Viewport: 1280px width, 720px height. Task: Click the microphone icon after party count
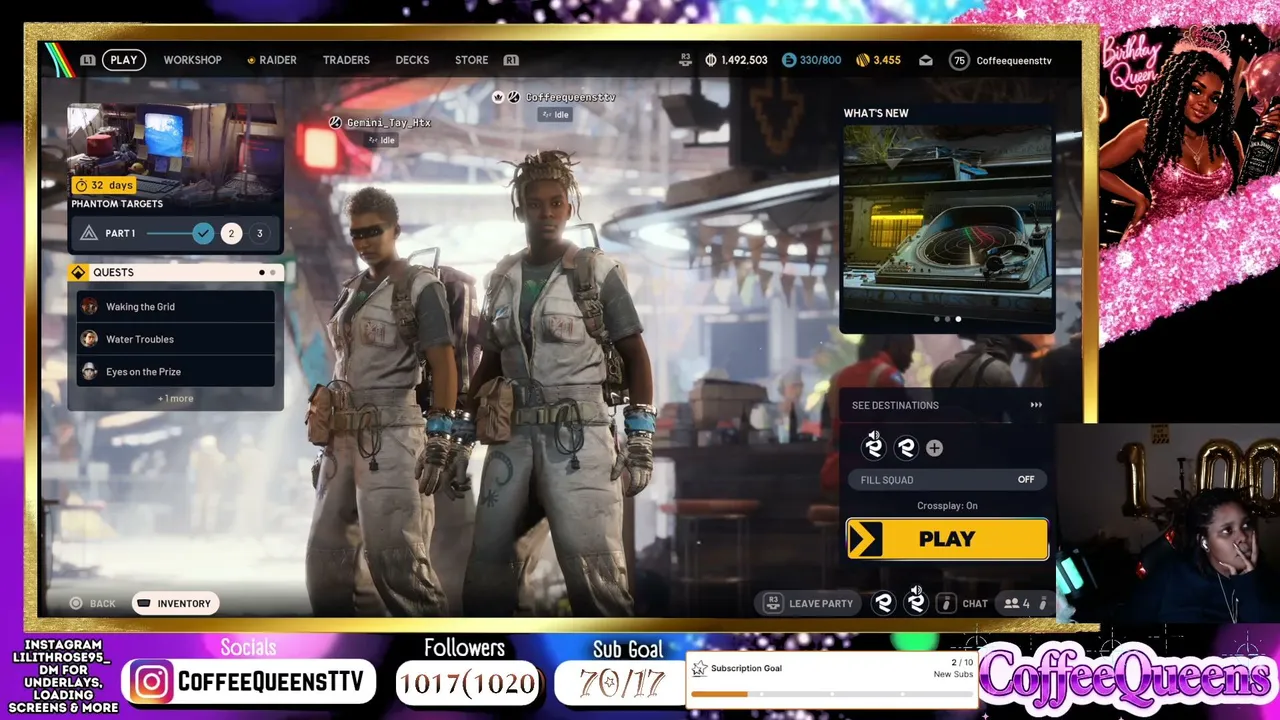[x=1042, y=603]
